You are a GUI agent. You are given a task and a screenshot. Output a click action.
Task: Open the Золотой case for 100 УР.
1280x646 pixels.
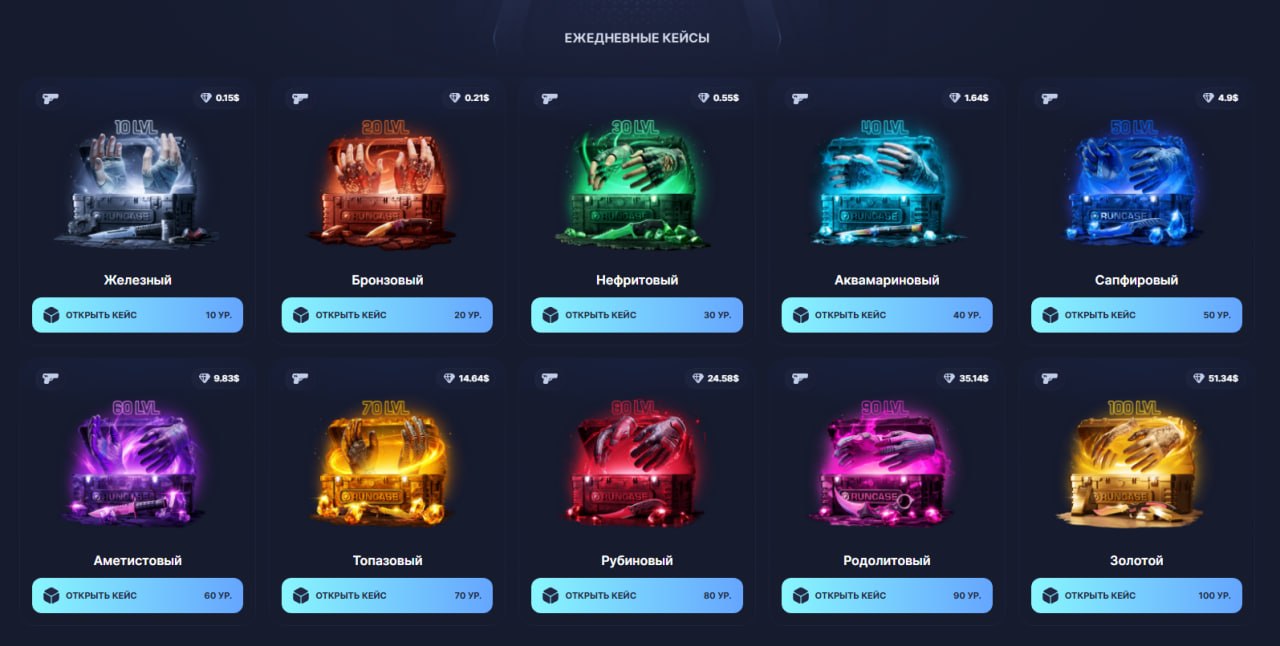1136,595
